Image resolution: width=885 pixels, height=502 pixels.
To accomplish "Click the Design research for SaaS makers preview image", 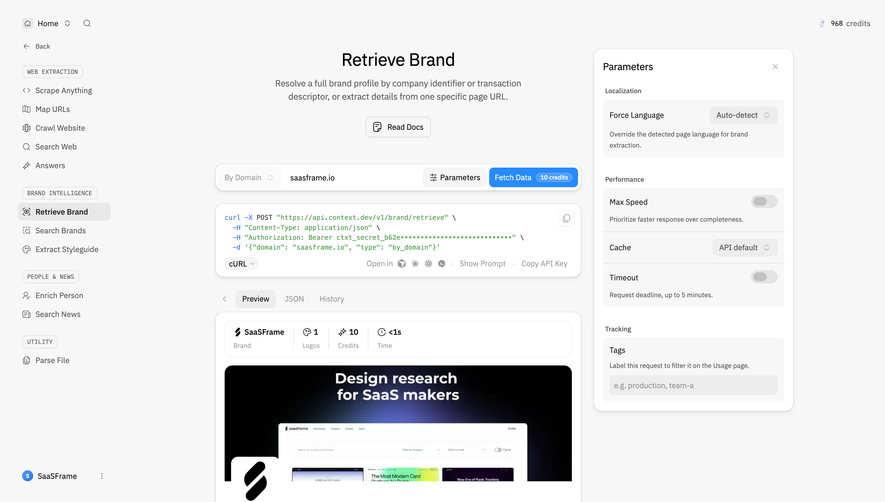I will point(398,424).
